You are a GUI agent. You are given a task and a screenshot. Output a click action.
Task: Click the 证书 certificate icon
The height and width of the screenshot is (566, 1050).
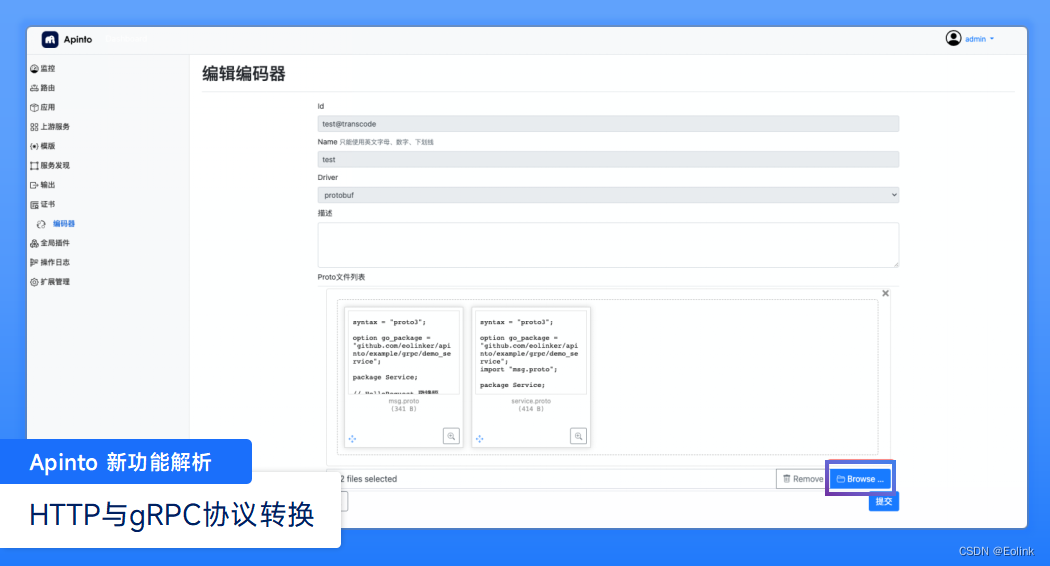pyautogui.click(x=34, y=205)
